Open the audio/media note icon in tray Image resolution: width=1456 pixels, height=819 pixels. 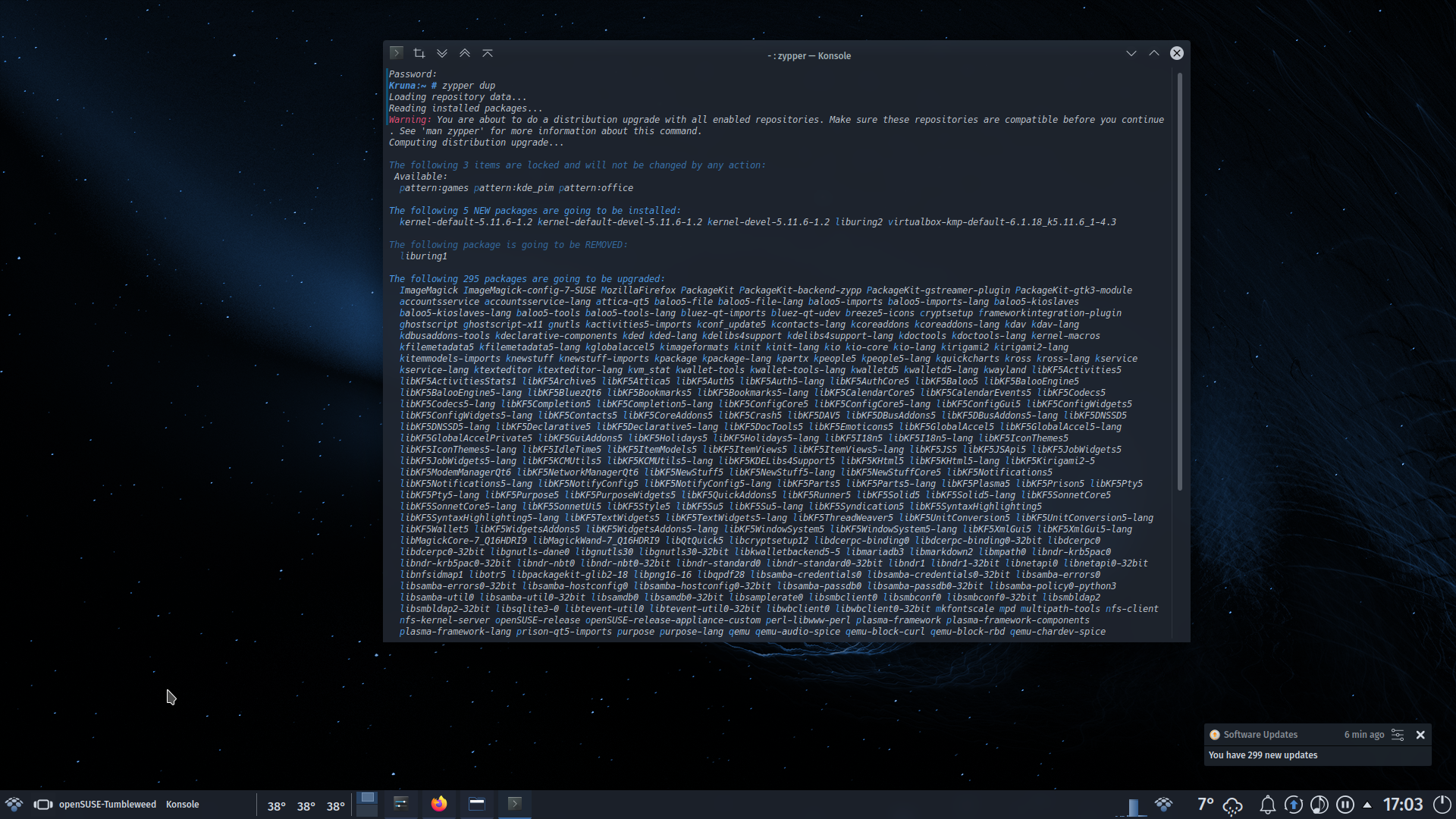(x=1319, y=805)
